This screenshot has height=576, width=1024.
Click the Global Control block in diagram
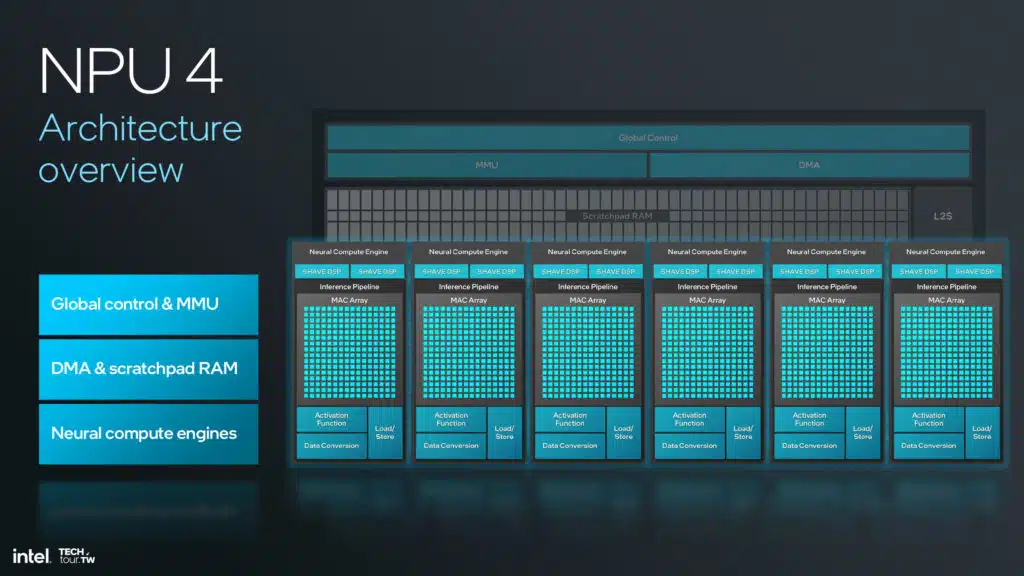[648, 138]
